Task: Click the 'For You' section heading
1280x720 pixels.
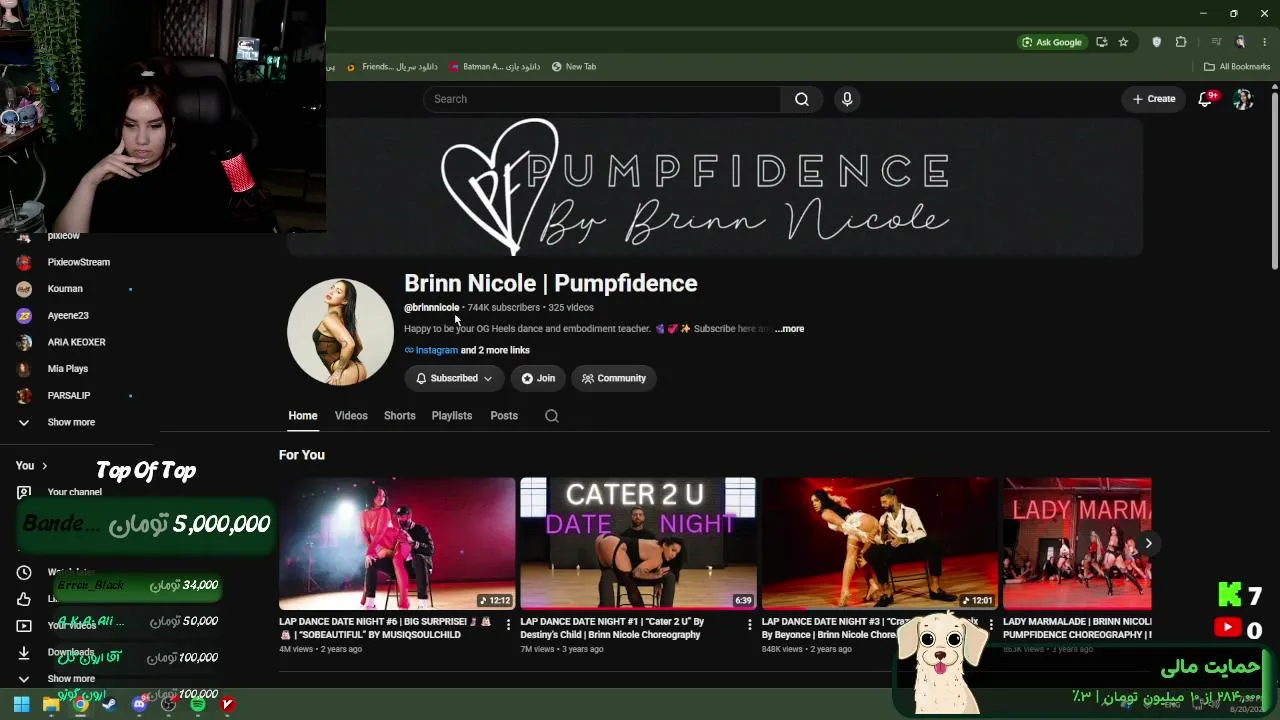Action: [302, 455]
